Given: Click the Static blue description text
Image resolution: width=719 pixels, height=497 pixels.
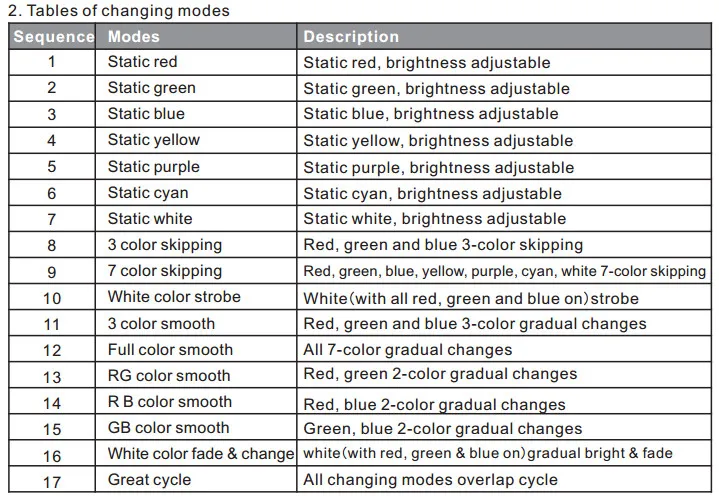Looking at the screenshot, I should (x=431, y=114).
